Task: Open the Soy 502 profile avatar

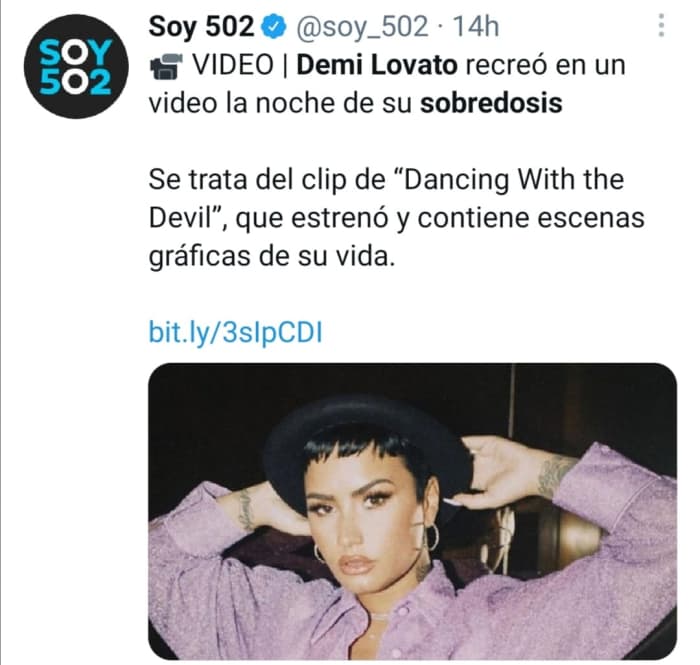Action: click(76, 66)
